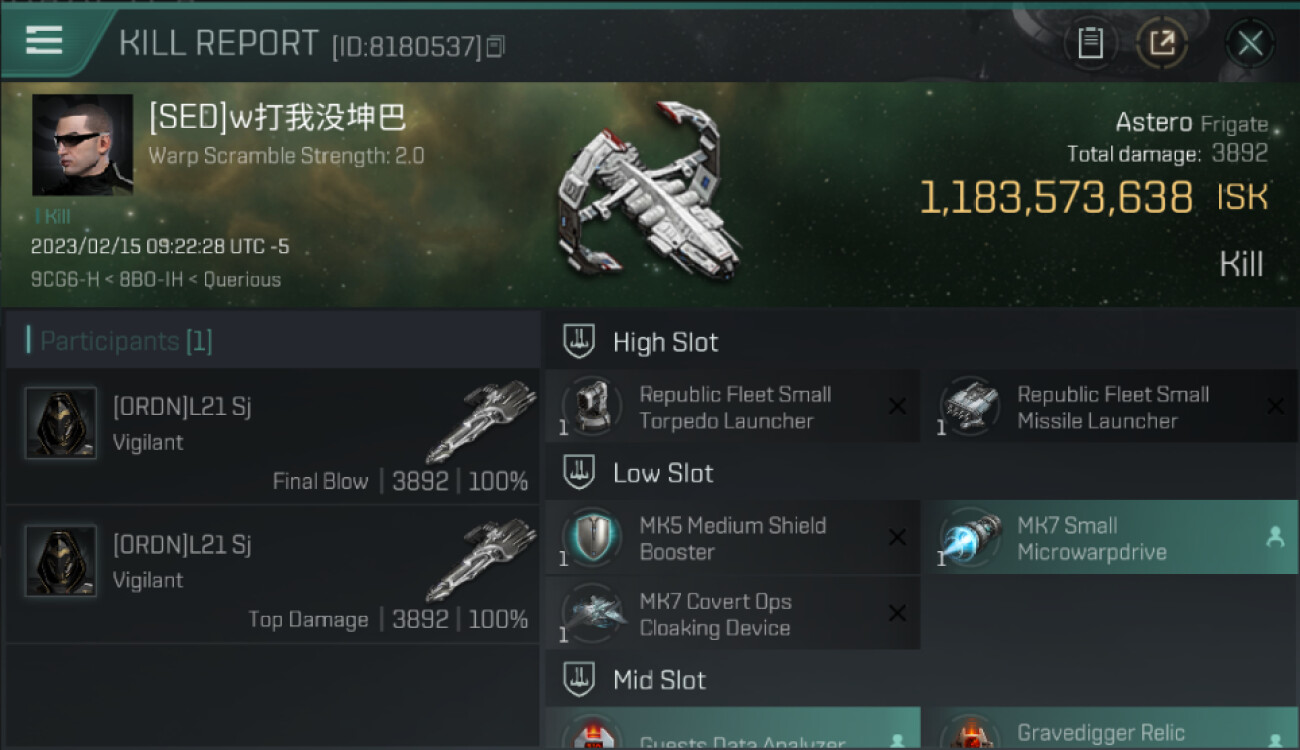Select the MK7 Covert Ops Cloaking Device icon

[592, 614]
